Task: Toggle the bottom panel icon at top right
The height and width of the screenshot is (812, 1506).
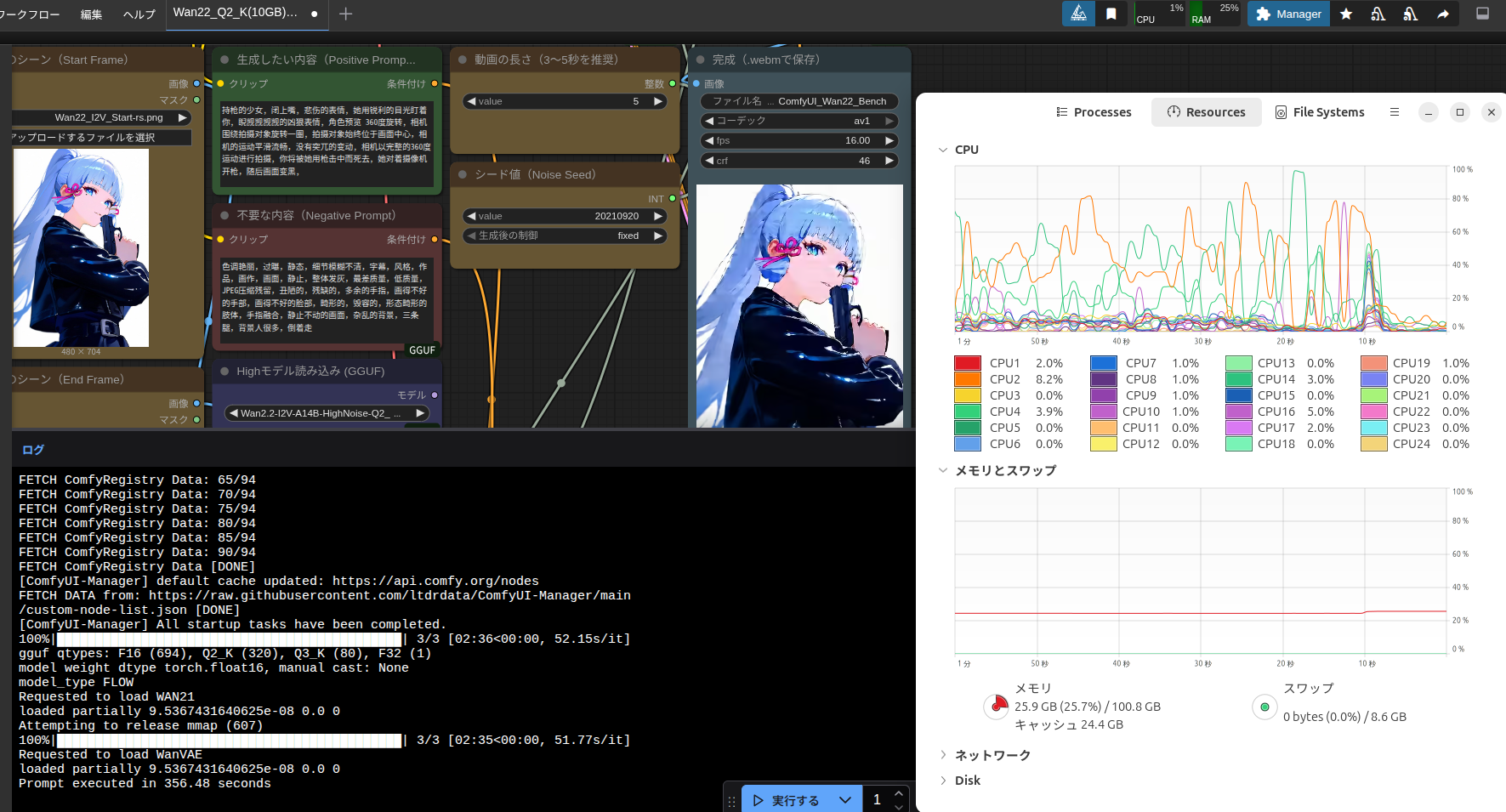Action: (1482, 14)
